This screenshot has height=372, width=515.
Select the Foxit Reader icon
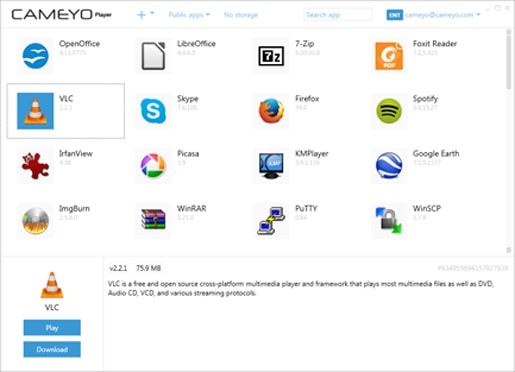tap(389, 56)
